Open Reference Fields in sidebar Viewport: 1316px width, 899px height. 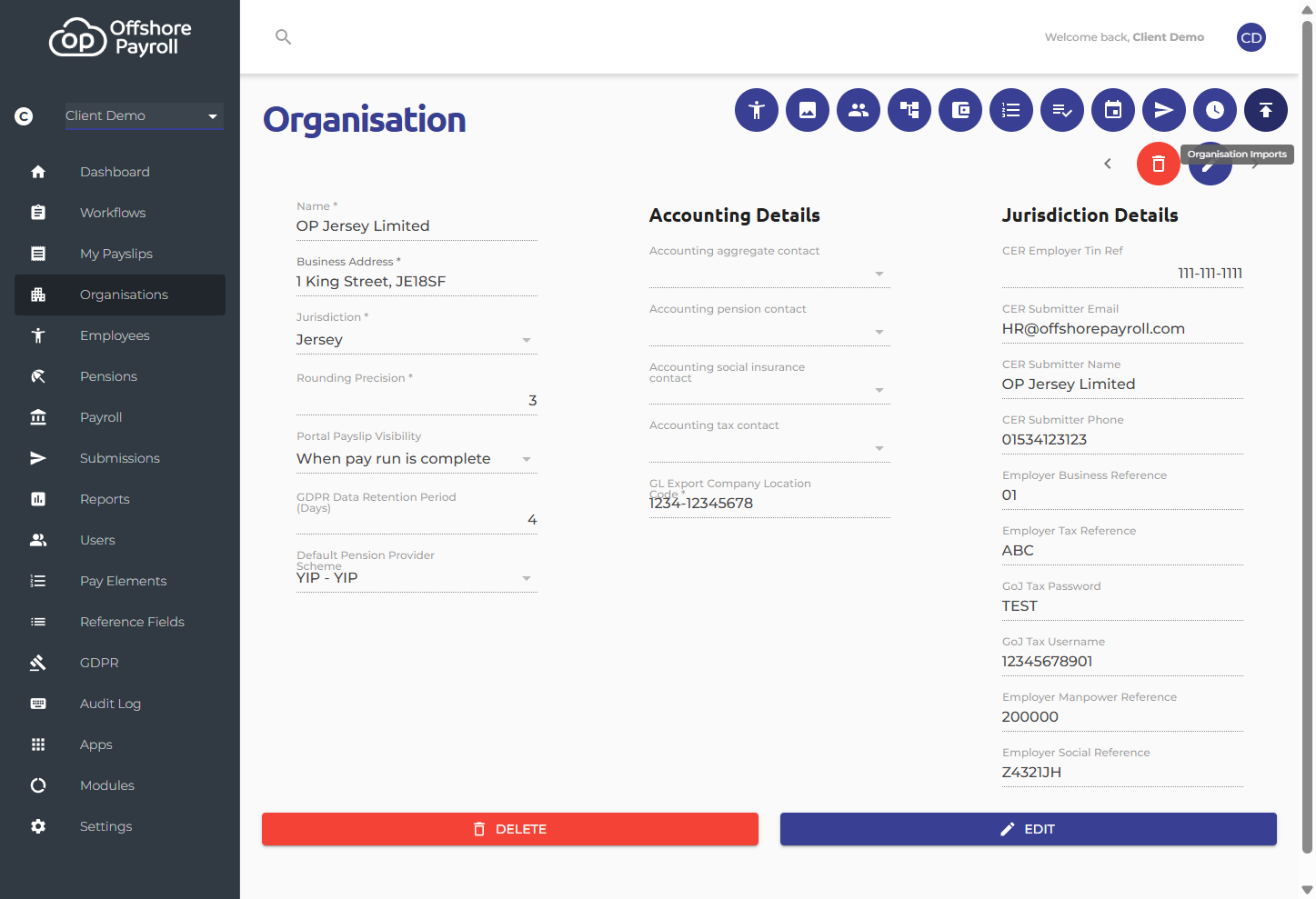click(x=120, y=622)
